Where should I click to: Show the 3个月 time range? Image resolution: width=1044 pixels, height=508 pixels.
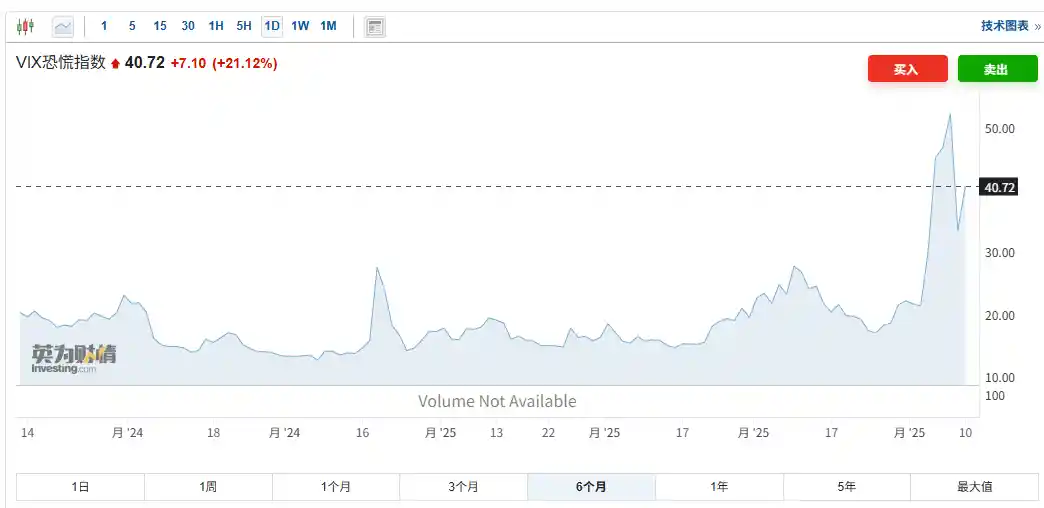tap(463, 487)
